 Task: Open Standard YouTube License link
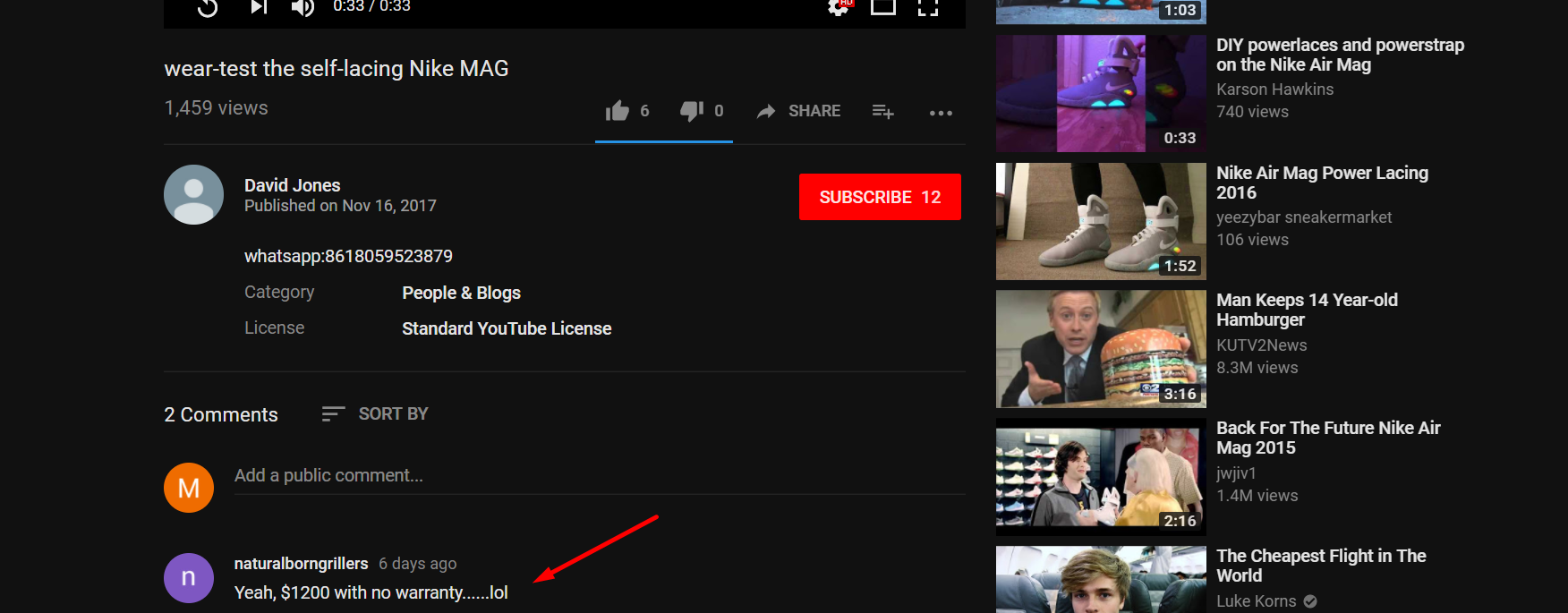click(507, 328)
